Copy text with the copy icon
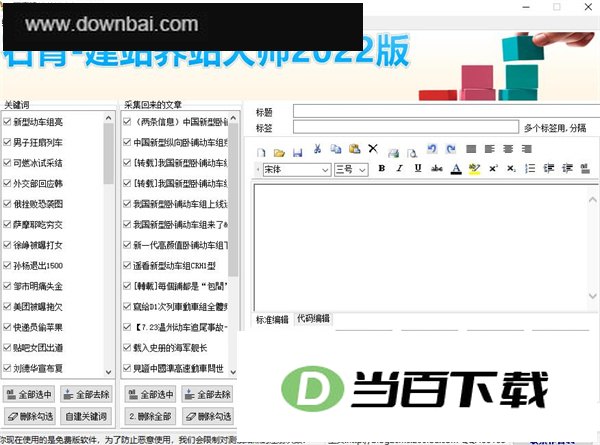600x445 pixels. 336,149
